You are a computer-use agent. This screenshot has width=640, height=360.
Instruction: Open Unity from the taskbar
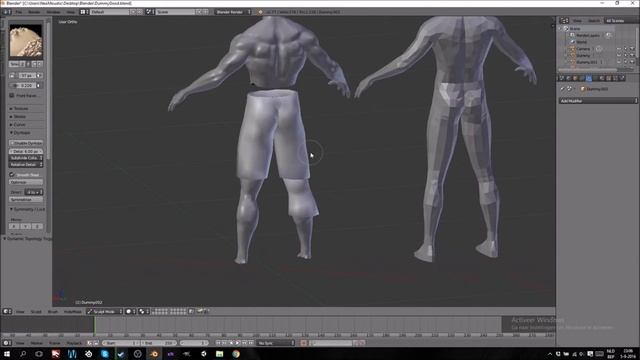pyautogui.click(x=203, y=354)
